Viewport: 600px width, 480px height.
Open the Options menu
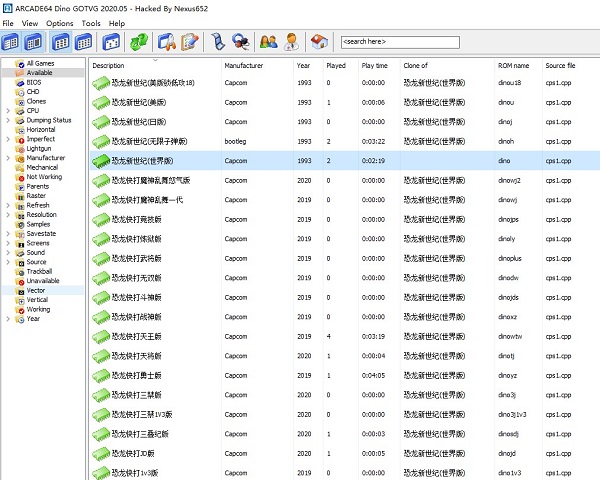(x=59, y=23)
